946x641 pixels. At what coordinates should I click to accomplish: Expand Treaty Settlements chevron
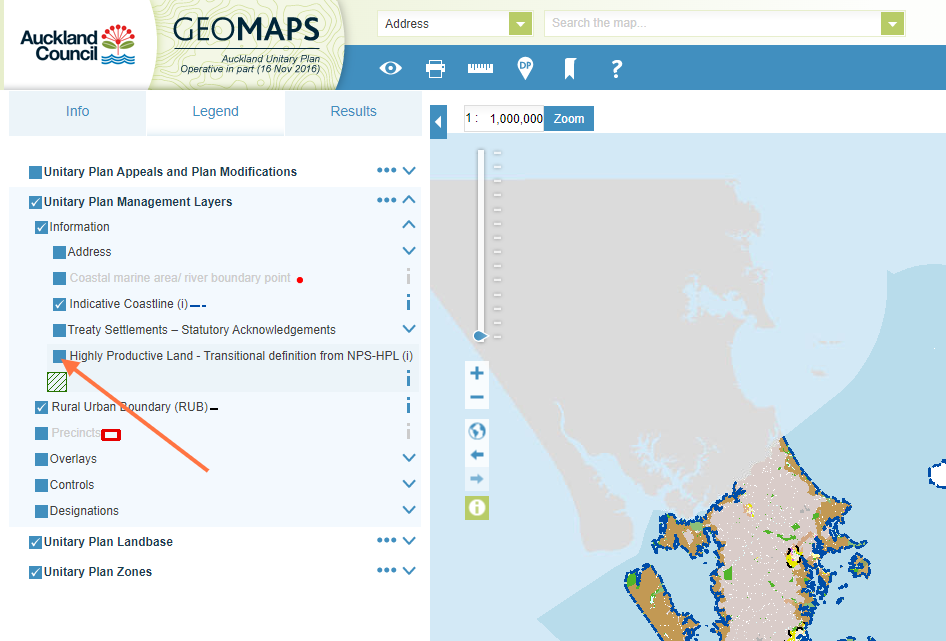[x=409, y=328]
